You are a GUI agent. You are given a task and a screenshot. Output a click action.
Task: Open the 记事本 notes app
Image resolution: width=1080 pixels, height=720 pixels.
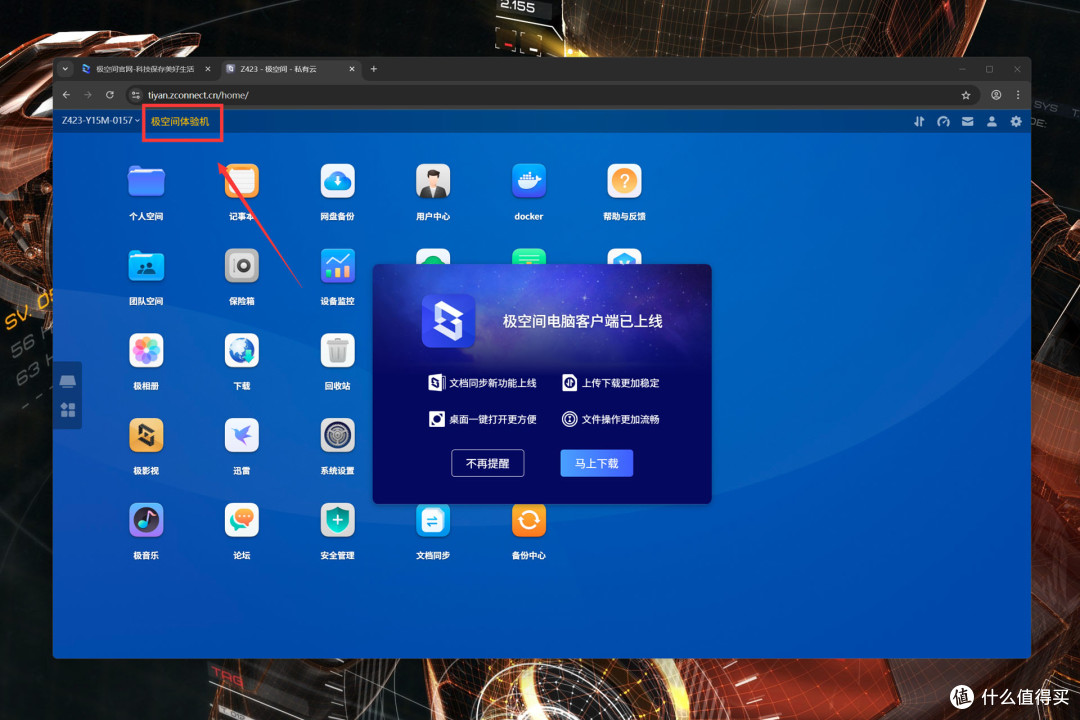[x=242, y=181]
